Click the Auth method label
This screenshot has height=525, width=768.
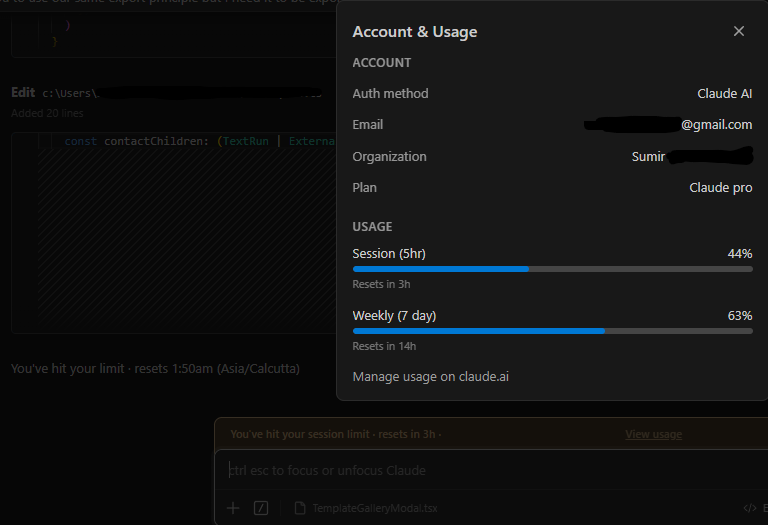pyautogui.click(x=390, y=94)
